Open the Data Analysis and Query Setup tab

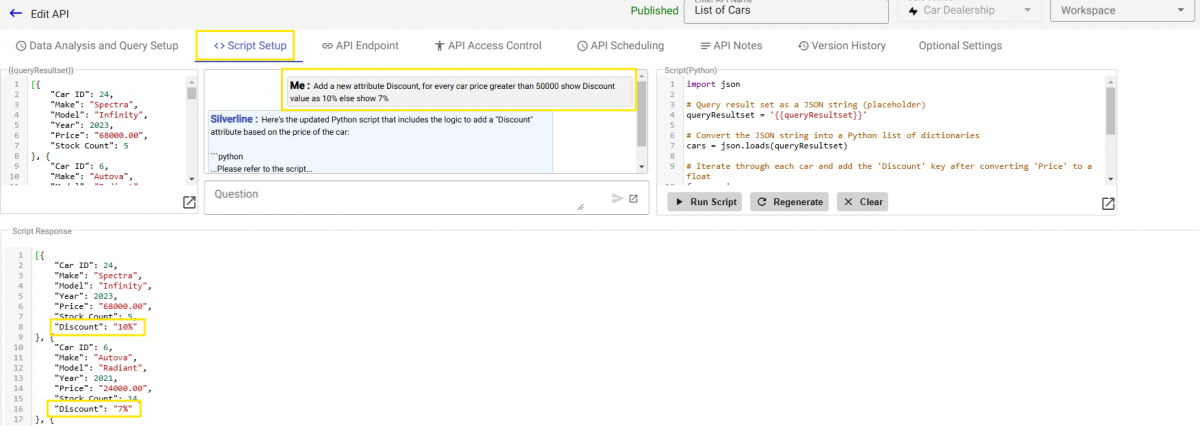click(97, 46)
